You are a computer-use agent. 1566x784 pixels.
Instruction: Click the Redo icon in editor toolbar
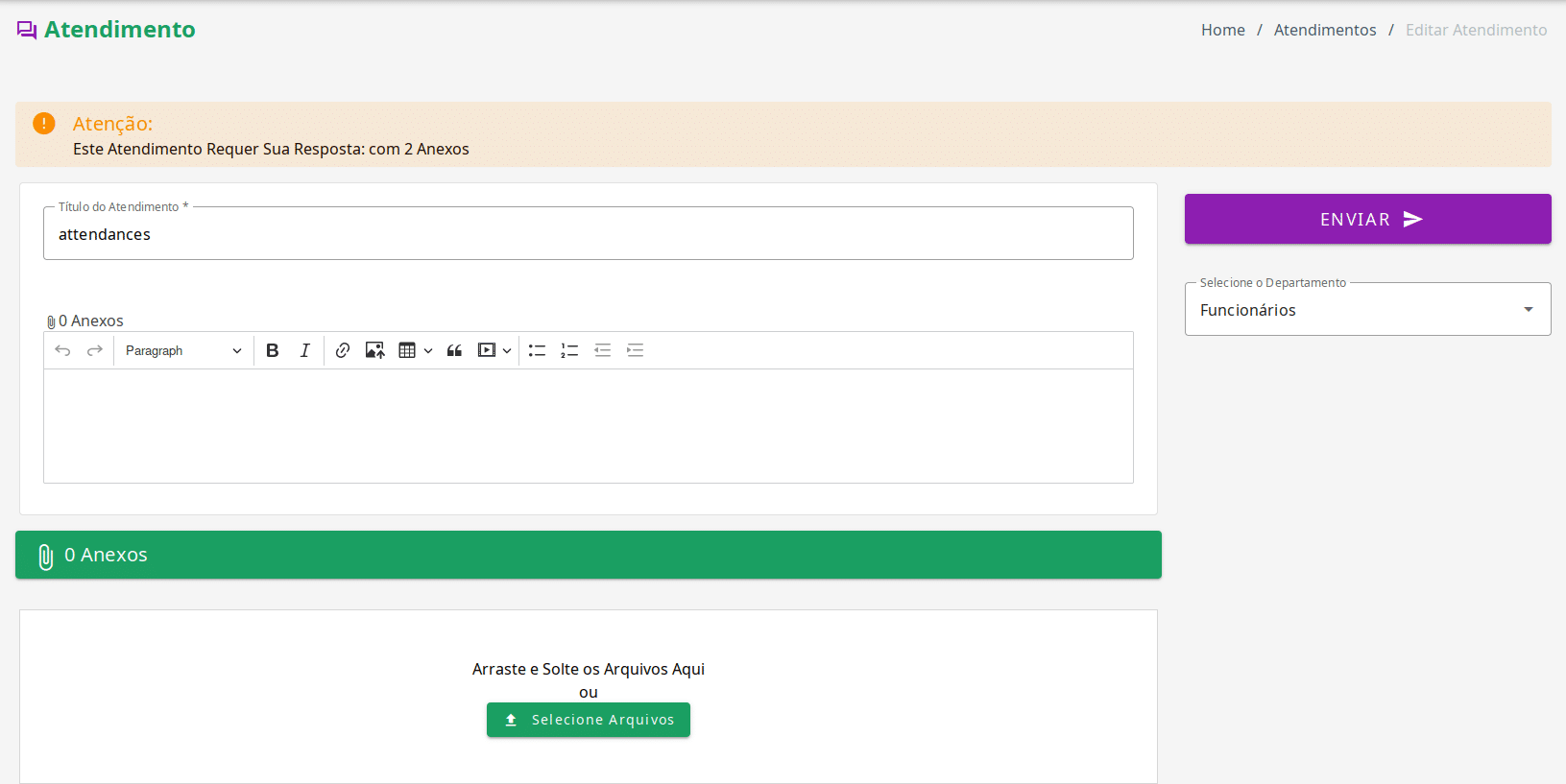coord(95,350)
